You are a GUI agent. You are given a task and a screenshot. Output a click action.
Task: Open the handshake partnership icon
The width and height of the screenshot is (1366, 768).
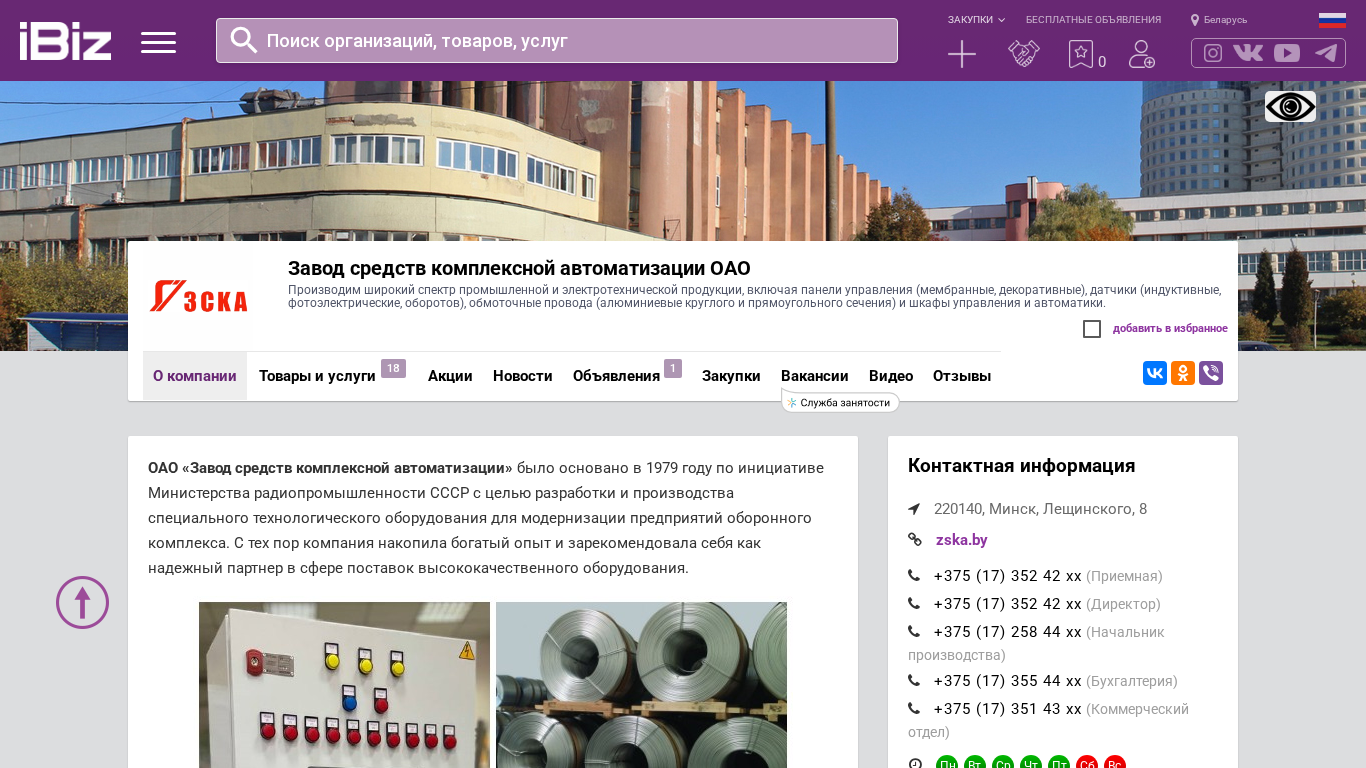(x=1024, y=54)
